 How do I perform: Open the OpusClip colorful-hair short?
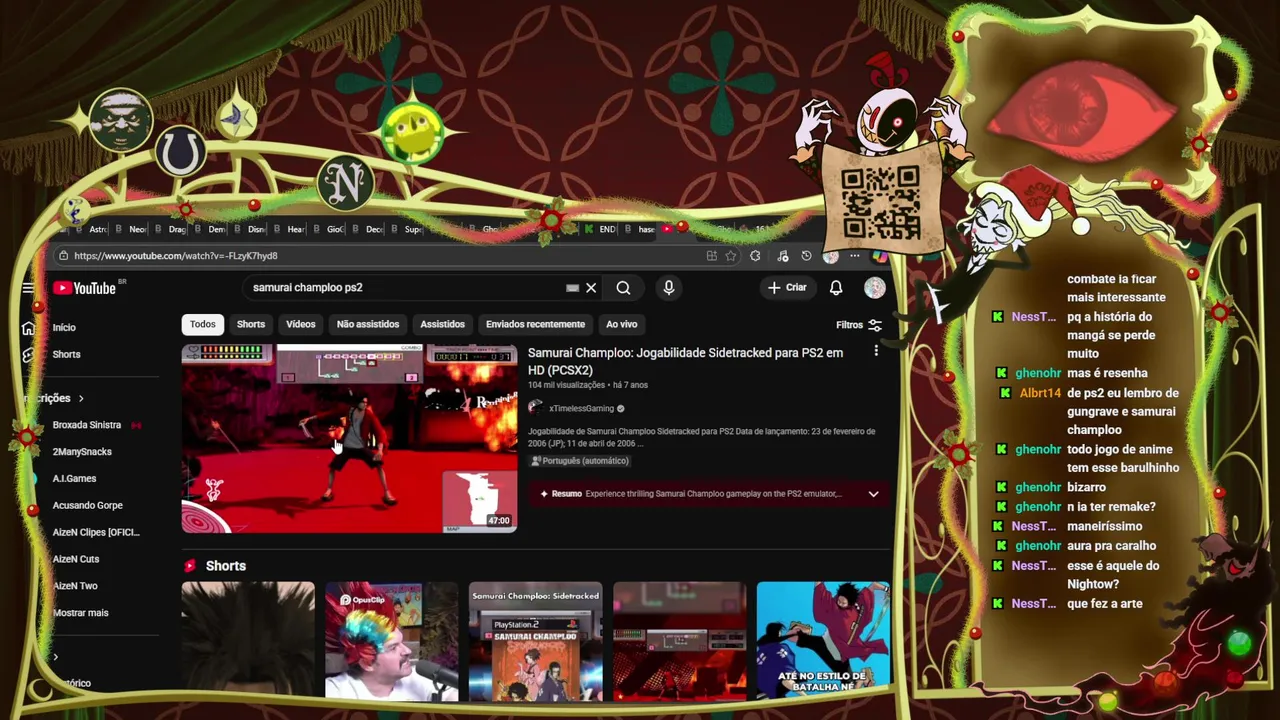(x=391, y=640)
